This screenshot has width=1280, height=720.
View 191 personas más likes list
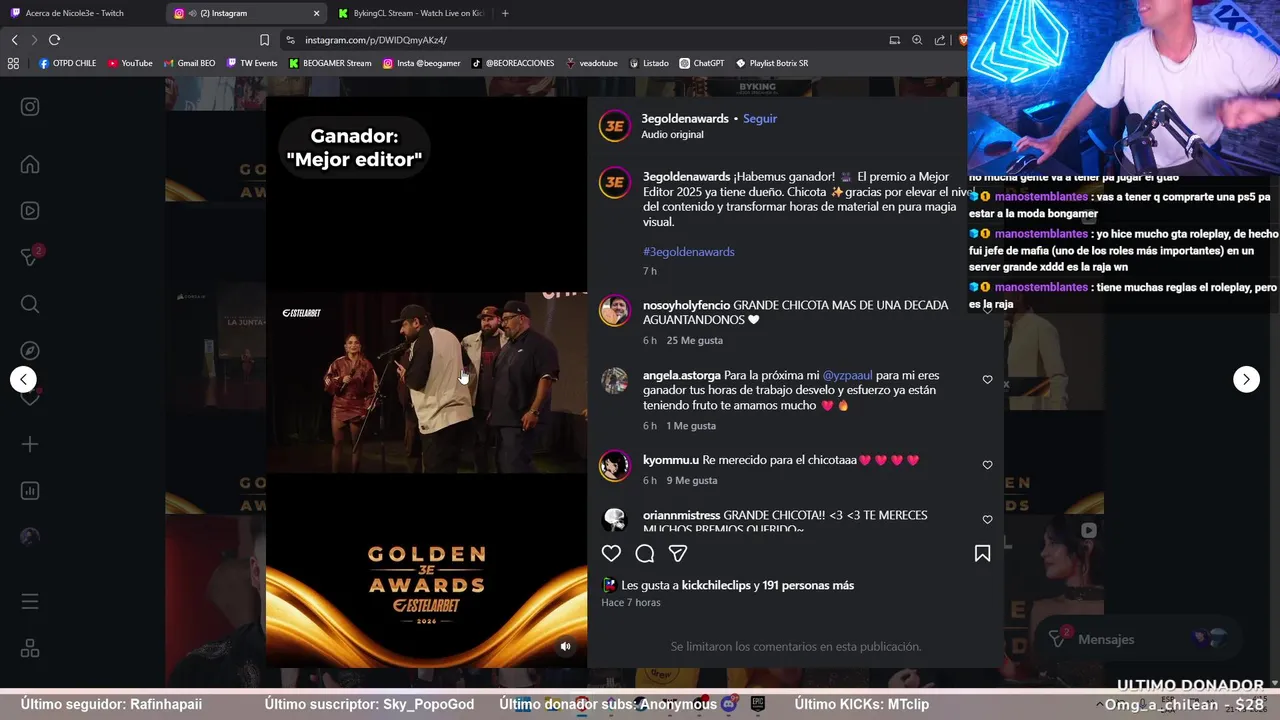tap(808, 585)
